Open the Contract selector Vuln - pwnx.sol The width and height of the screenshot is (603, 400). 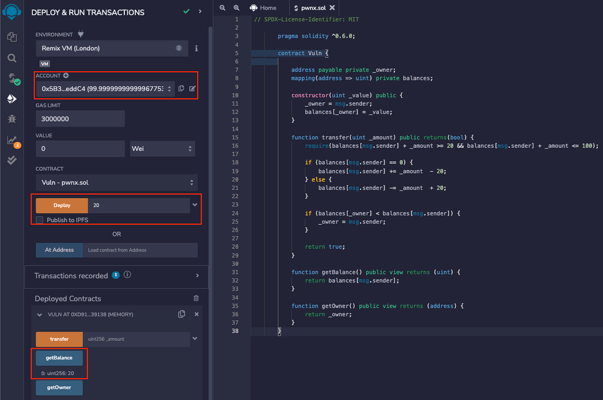point(116,183)
